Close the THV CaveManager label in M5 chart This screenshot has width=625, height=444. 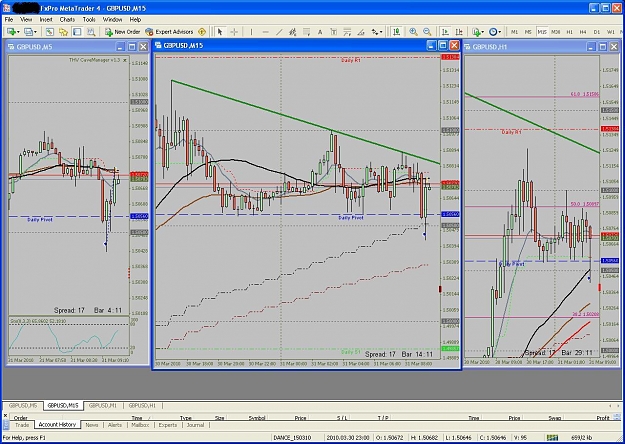tap(125, 60)
